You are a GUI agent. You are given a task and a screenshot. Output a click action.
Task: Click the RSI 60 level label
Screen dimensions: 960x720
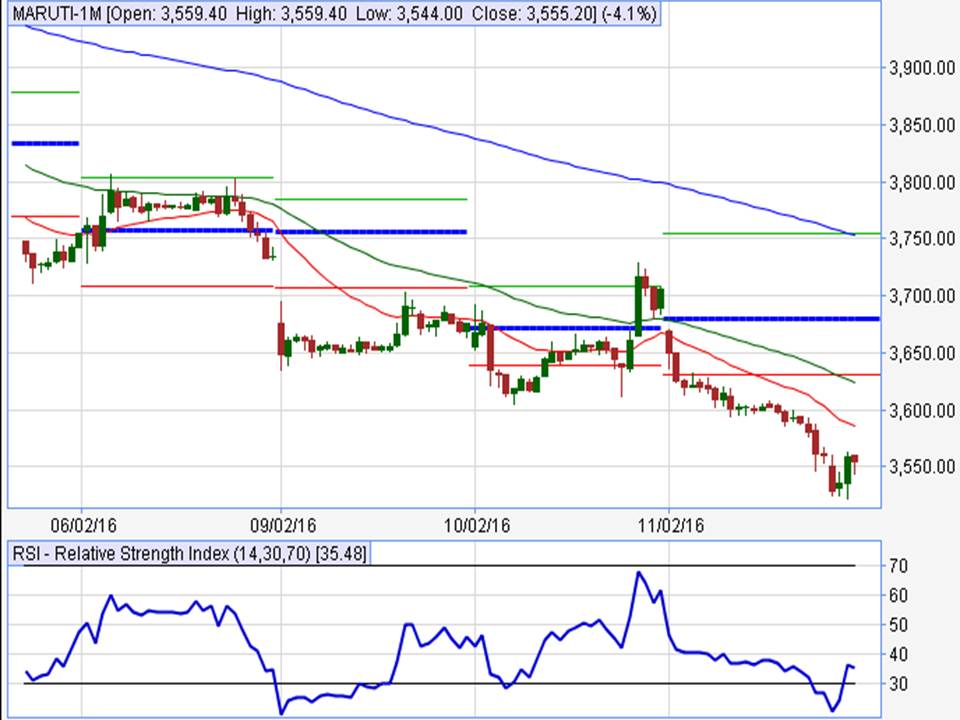coord(898,595)
